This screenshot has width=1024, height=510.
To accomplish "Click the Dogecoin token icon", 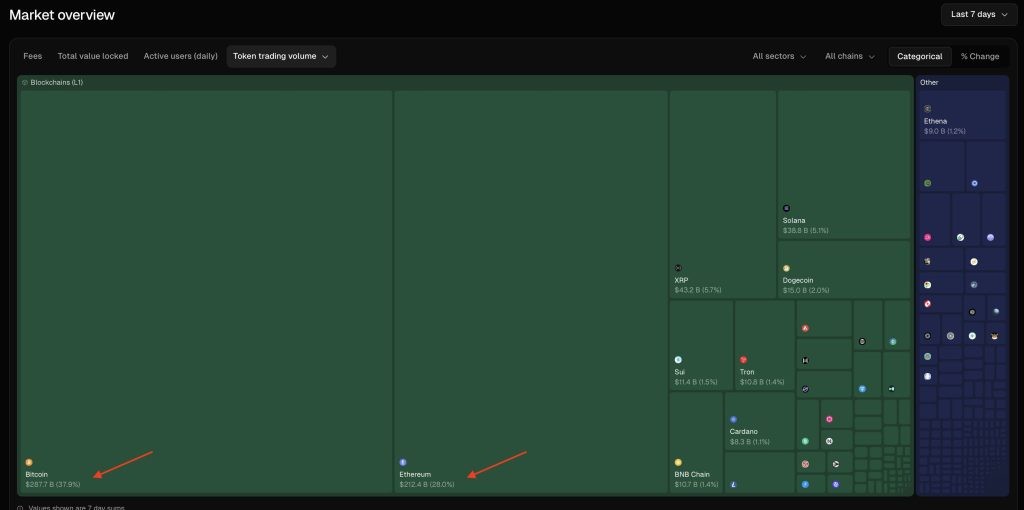I will (786, 268).
